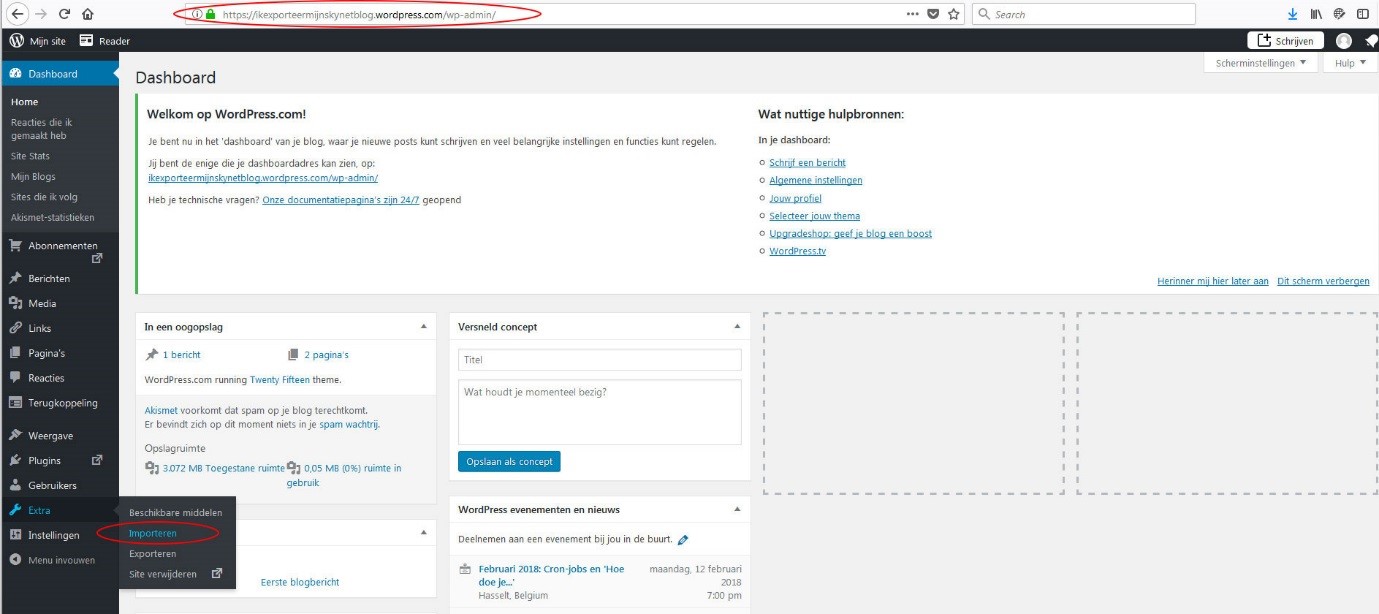Open the Twenty Fifteen theme link

[279, 380]
